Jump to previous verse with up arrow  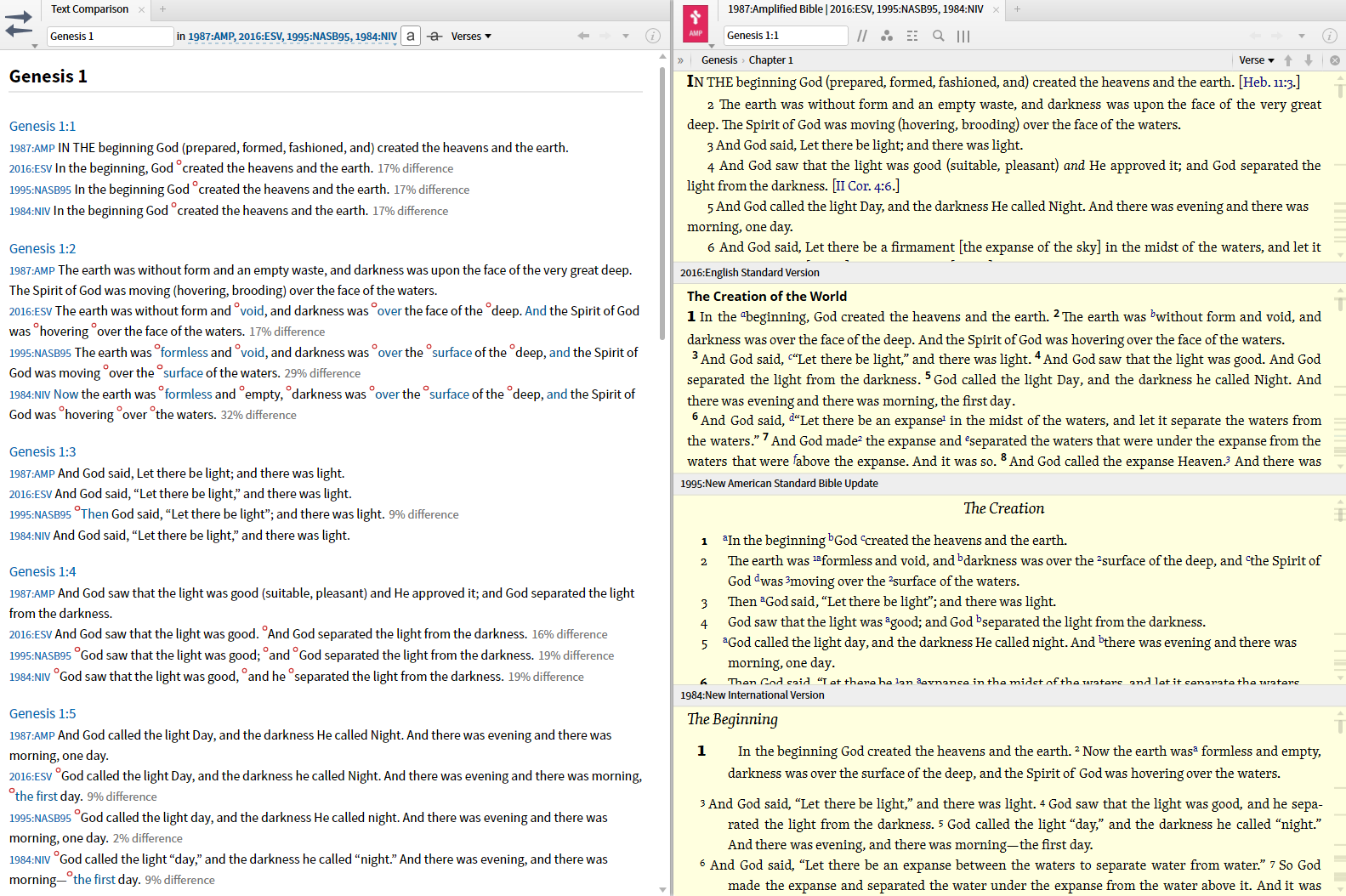coord(1288,60)
